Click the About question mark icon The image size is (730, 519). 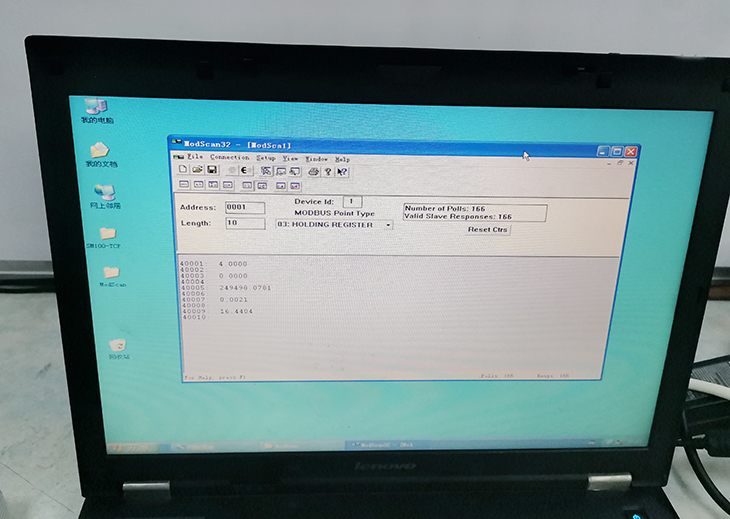point(327,172)
